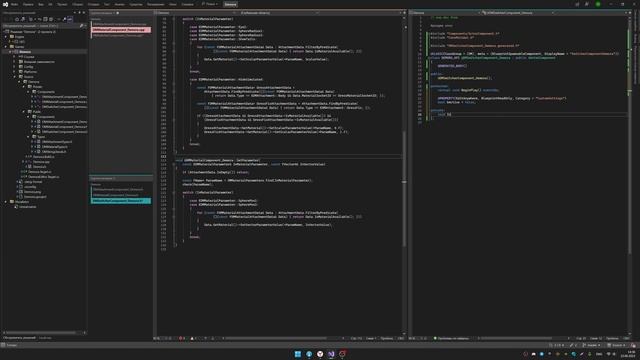This screenshot has height=360, width=640.
Task: Collapse the Source folder node
Action: (x=15, y=77)
